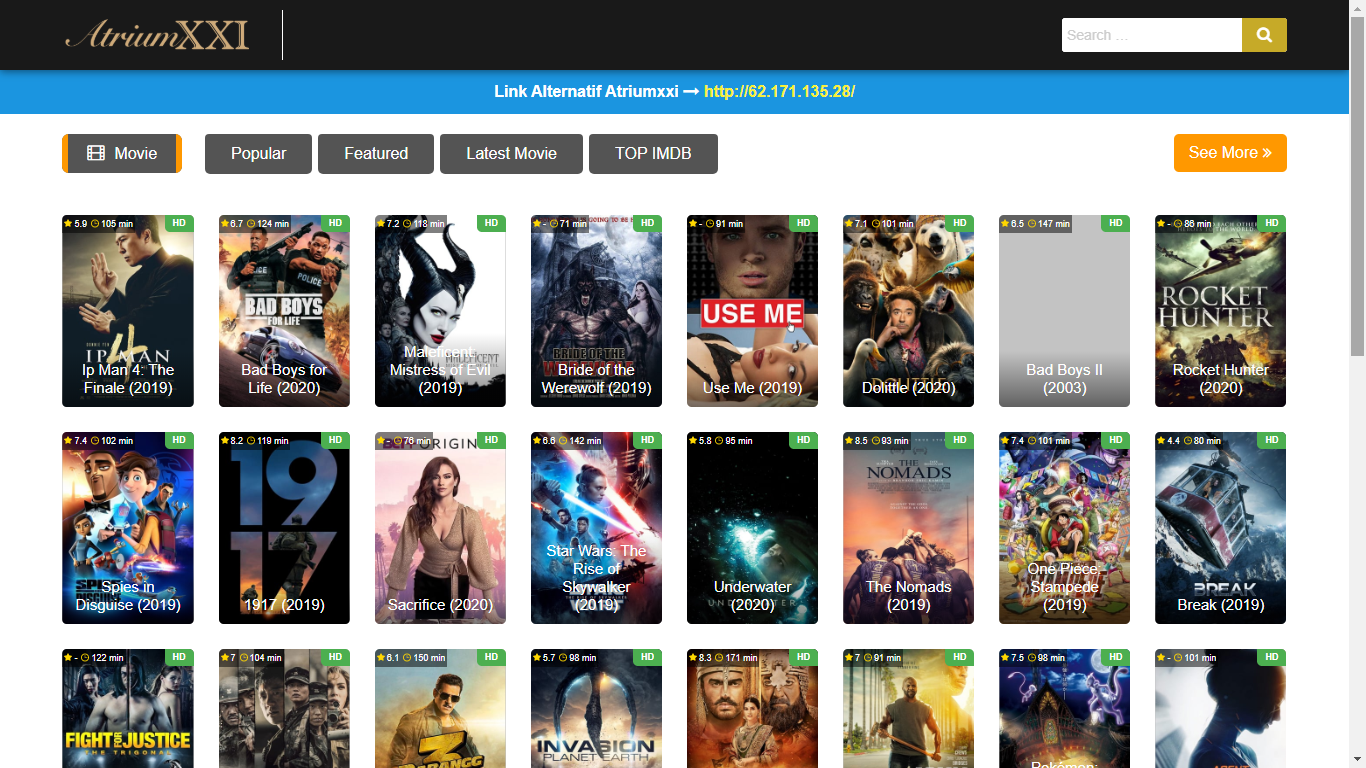Click star rating 4.4 on Break poster
The width and height of the screenshot is (1366, 768).
click(x=1168, y=441)
